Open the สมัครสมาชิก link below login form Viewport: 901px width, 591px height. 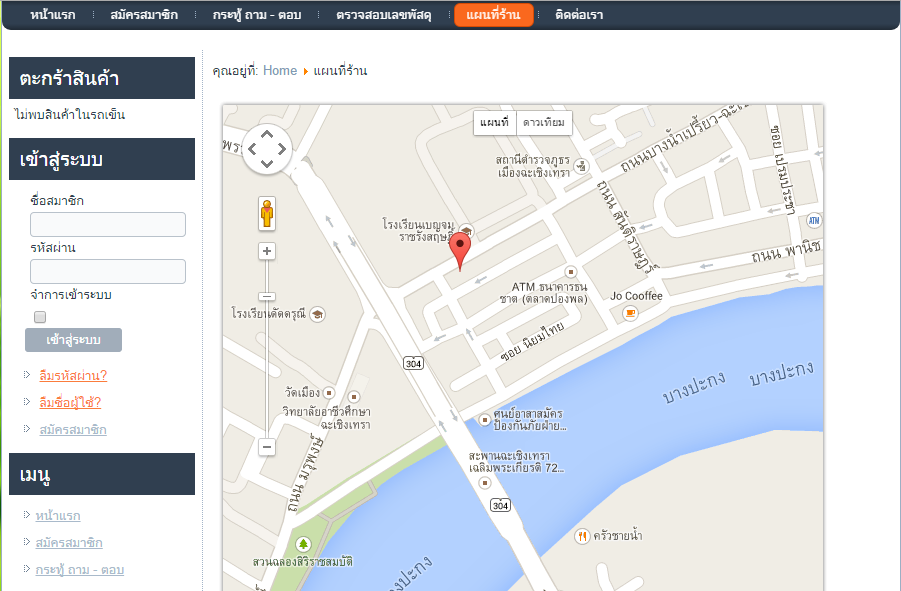tap(73, 430)
